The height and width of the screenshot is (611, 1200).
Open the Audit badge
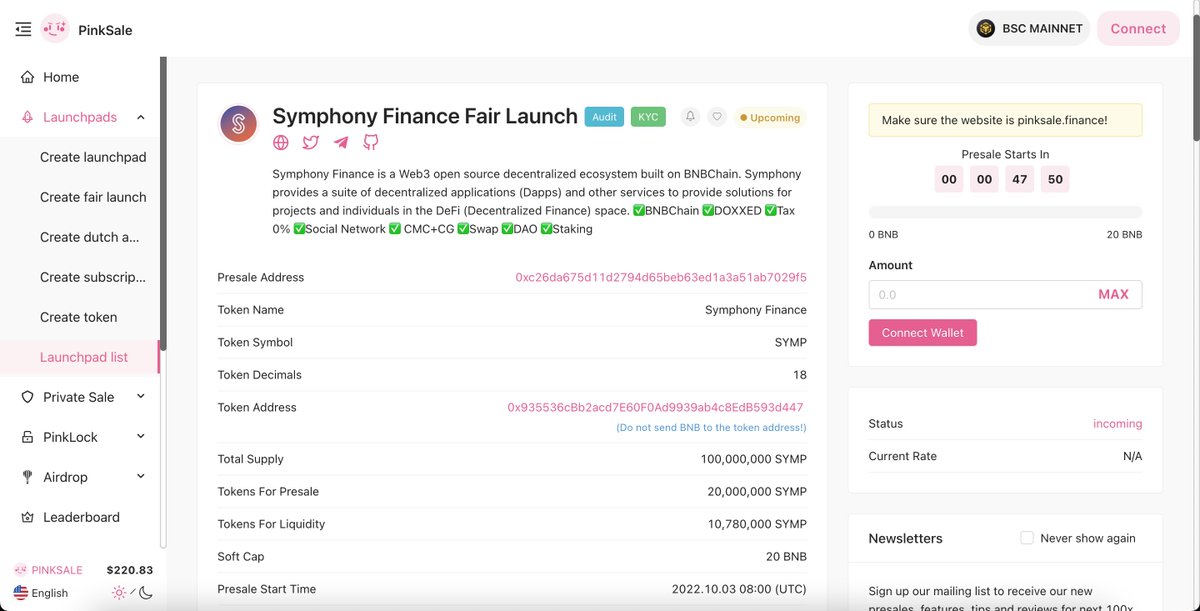604,117
